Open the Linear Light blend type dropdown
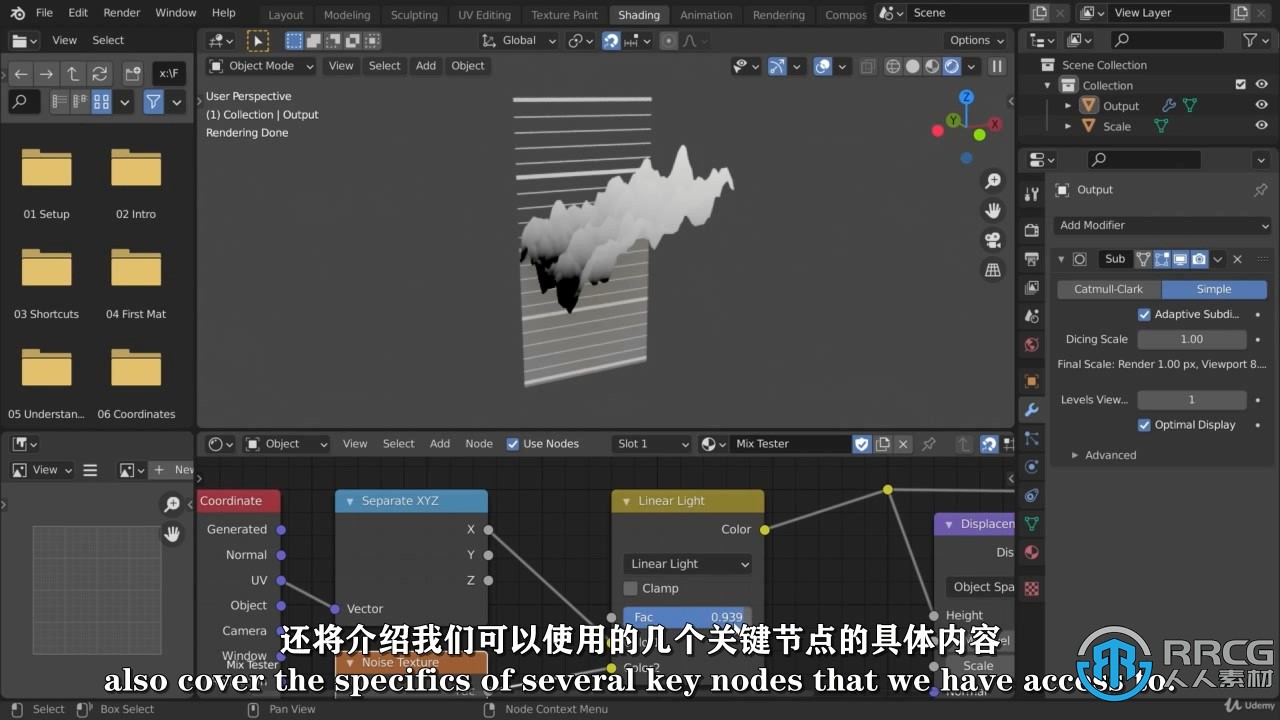 pyautogui.click(x=688, y=564)
